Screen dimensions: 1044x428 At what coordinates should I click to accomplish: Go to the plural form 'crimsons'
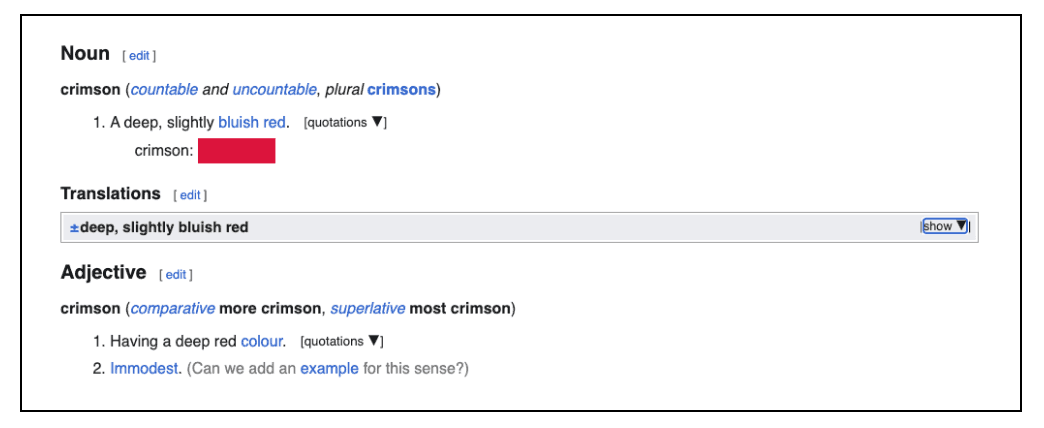(x=401, y=90)
